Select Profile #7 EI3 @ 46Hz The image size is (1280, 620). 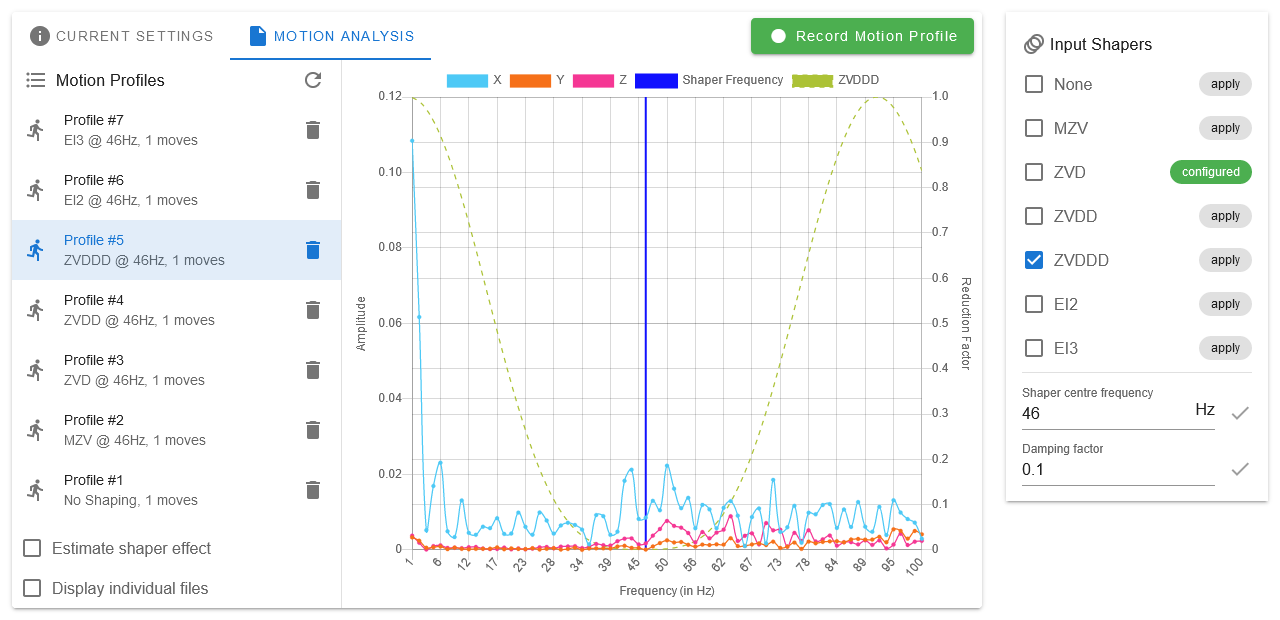point(177,130)
